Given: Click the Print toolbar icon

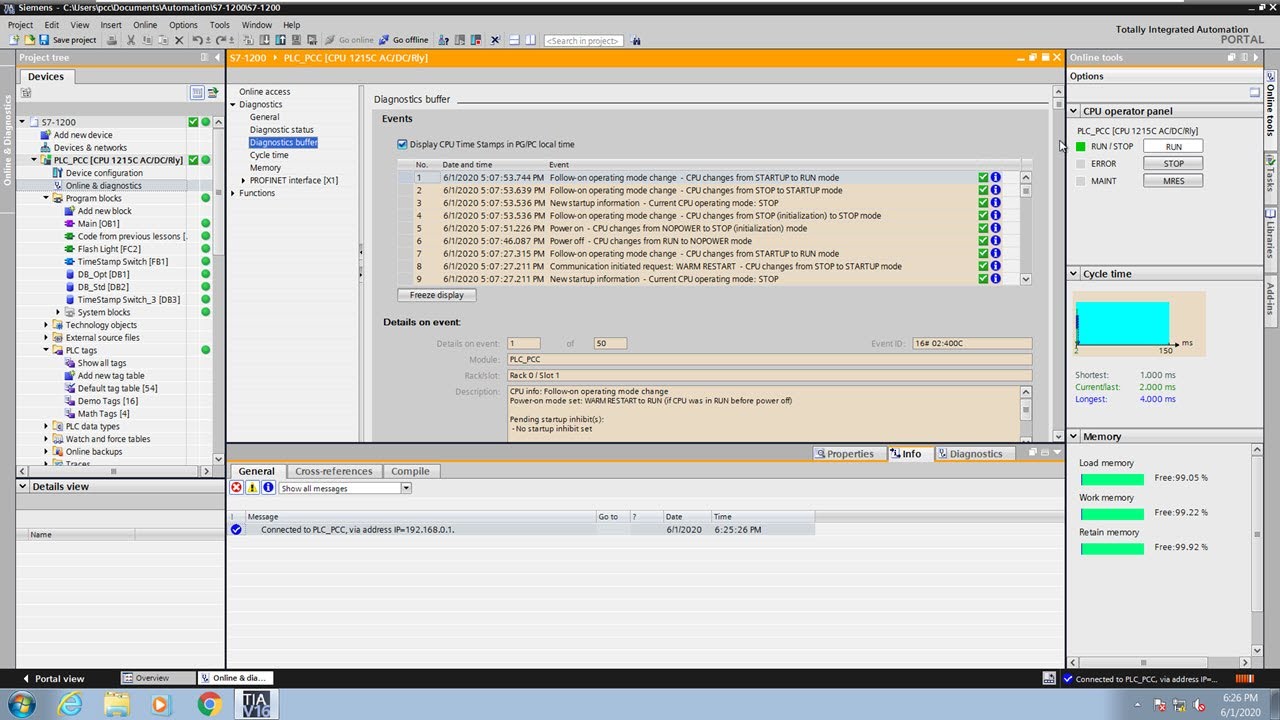Looking at the screenshot, I should (112, 40).
